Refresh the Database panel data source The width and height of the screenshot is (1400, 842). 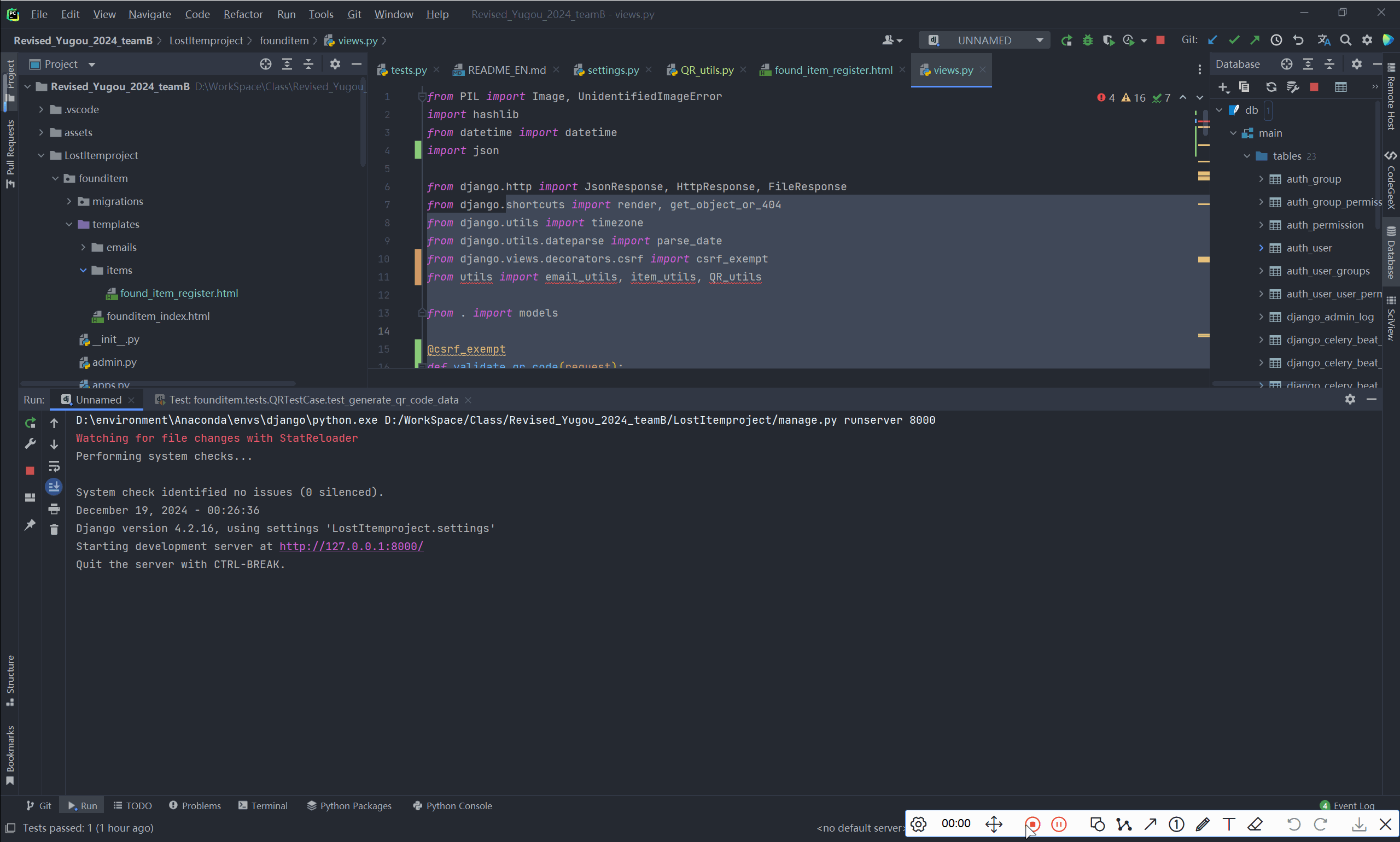click(1271, 87)
